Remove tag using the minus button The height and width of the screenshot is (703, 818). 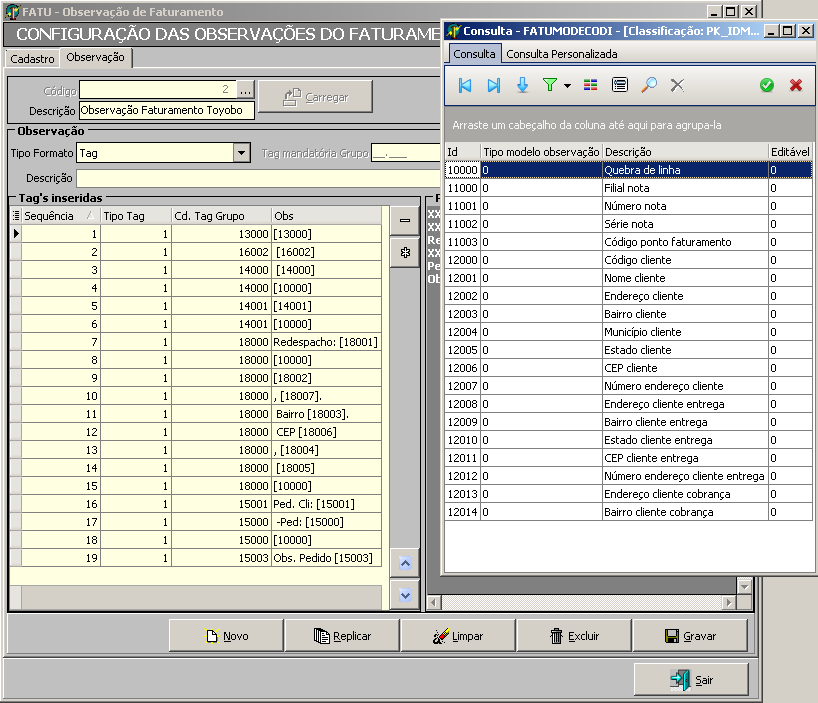[x=405, y=220]
